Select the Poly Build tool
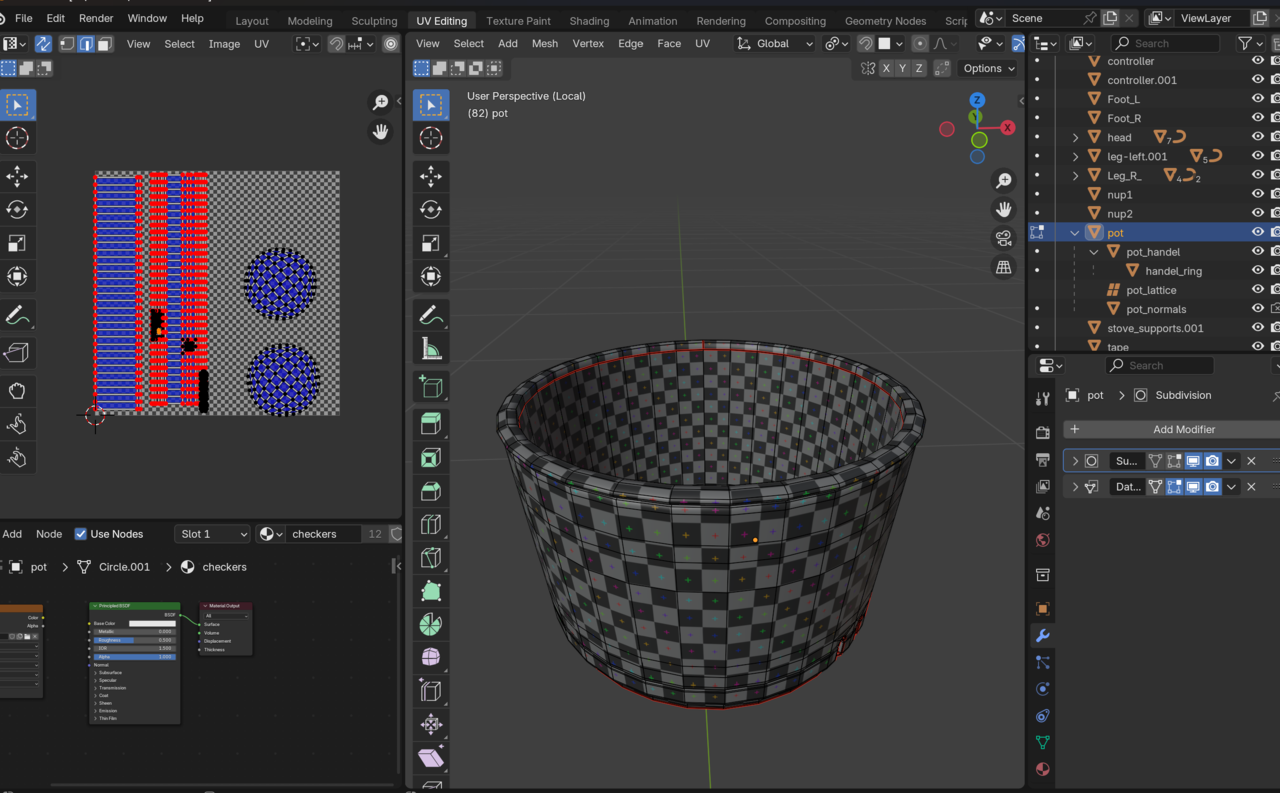 pyautogui.click(x=431, y=591)
